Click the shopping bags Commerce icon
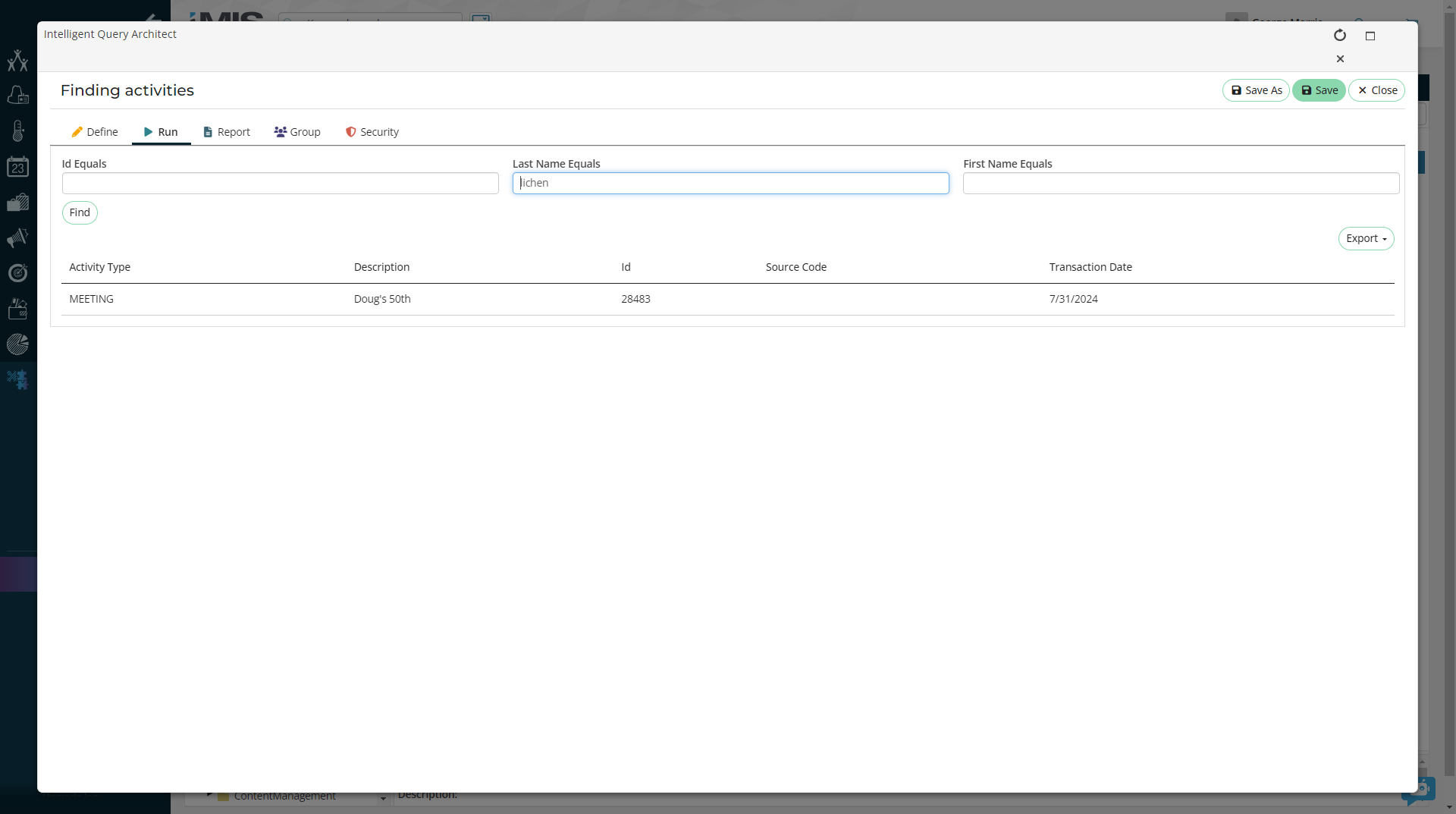Screen dimensions: 1456x814 point(17,203)
